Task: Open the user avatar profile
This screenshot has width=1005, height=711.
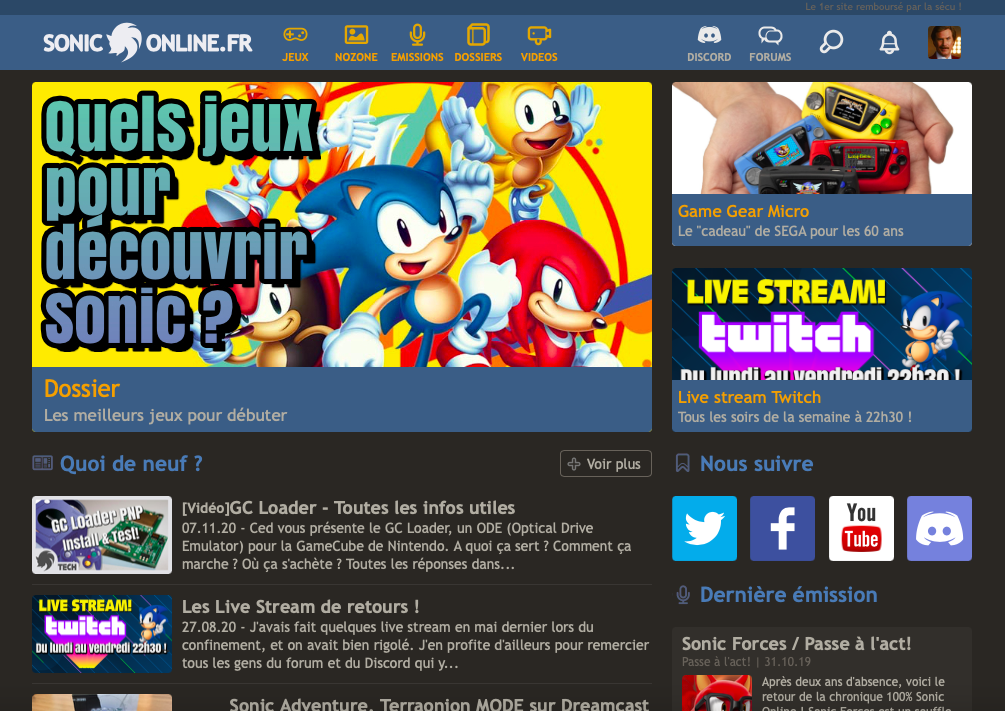Action: [x=944, y=42]
